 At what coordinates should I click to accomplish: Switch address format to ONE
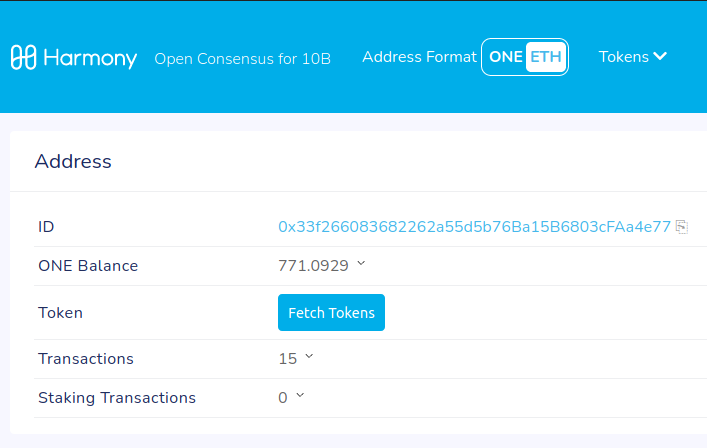(x=505, y=57)
